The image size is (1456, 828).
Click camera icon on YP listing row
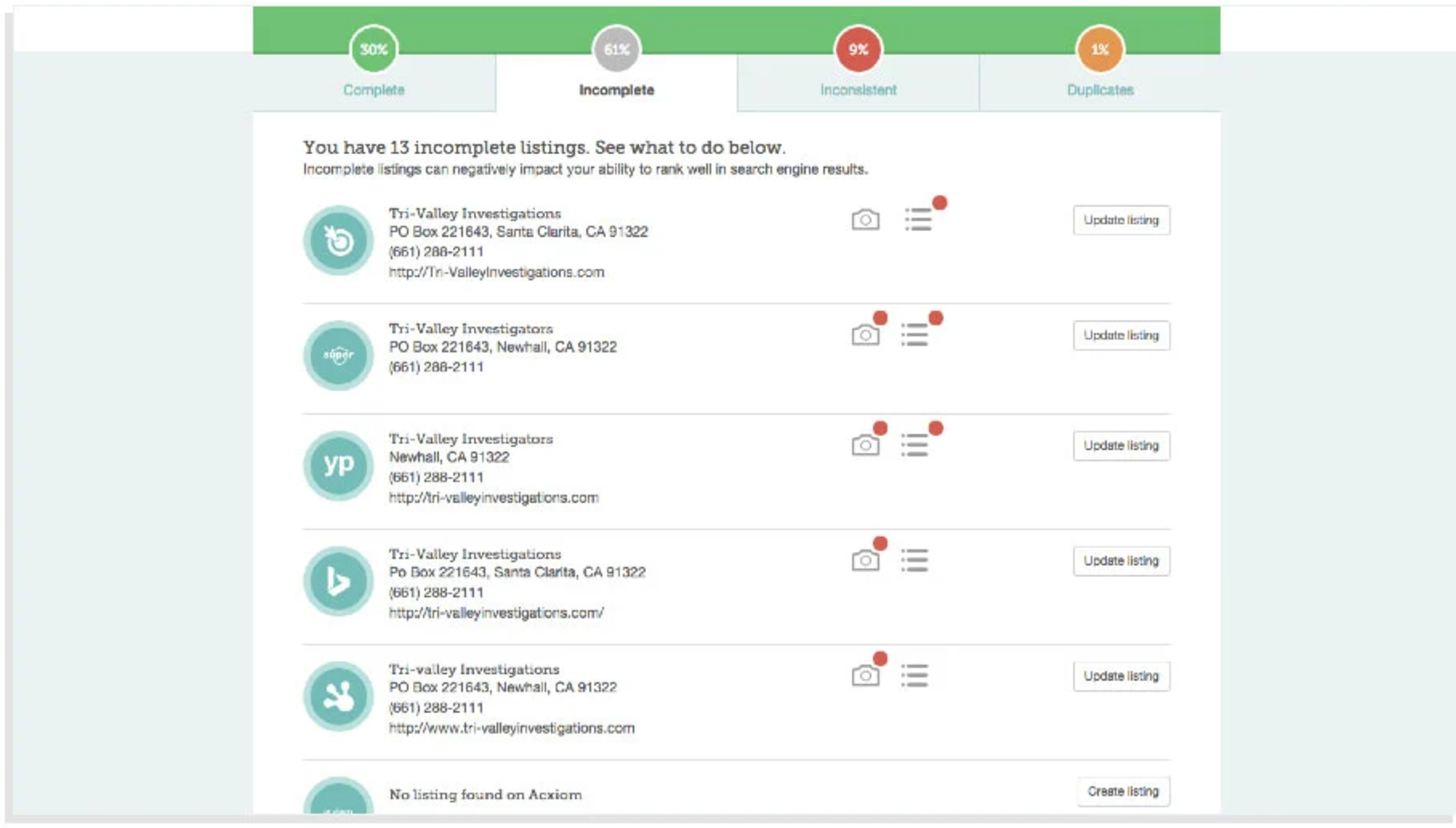pos(865,445)
